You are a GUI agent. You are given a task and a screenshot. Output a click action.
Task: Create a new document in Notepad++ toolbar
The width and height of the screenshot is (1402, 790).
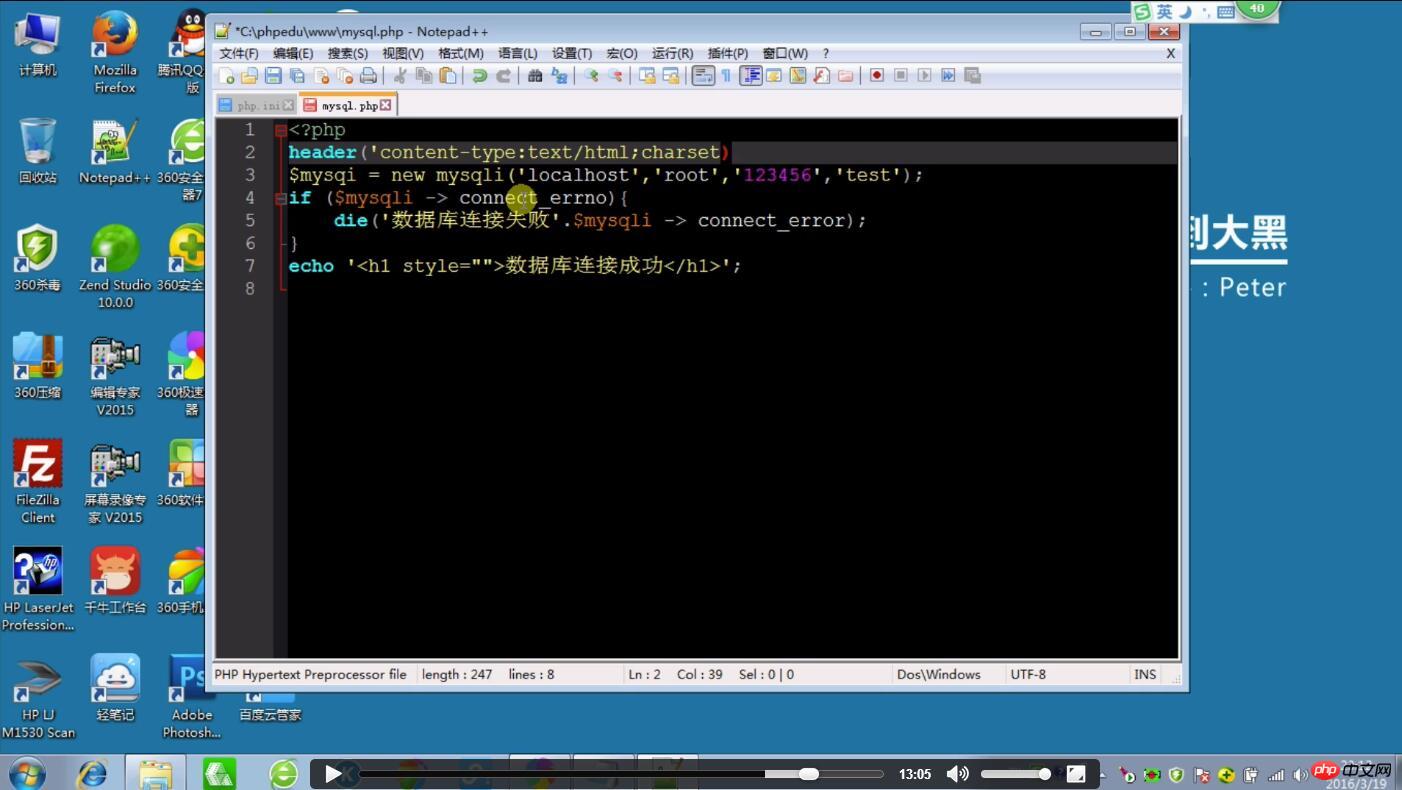226,75
